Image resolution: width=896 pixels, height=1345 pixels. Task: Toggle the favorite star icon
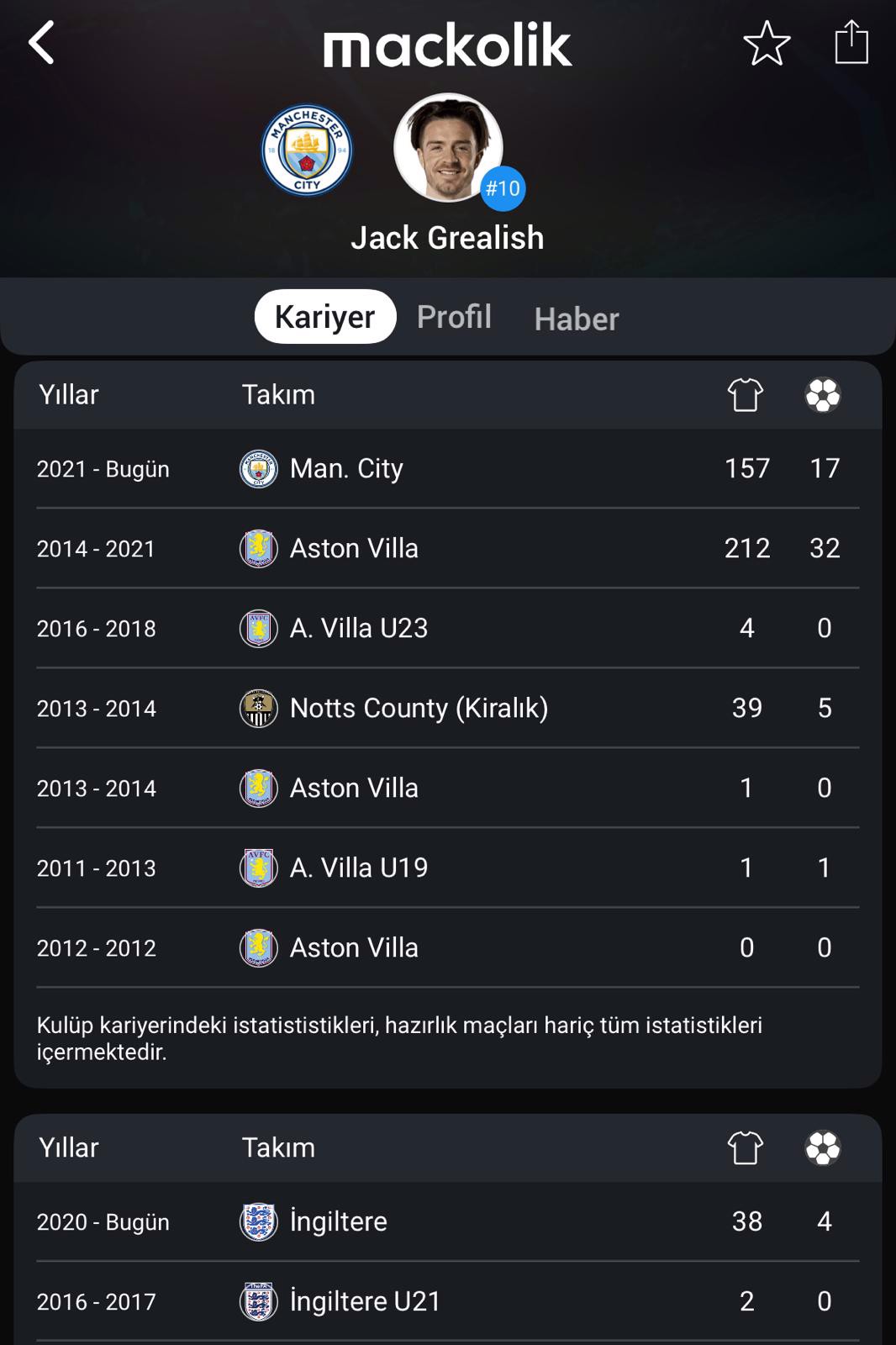point(767,43)
